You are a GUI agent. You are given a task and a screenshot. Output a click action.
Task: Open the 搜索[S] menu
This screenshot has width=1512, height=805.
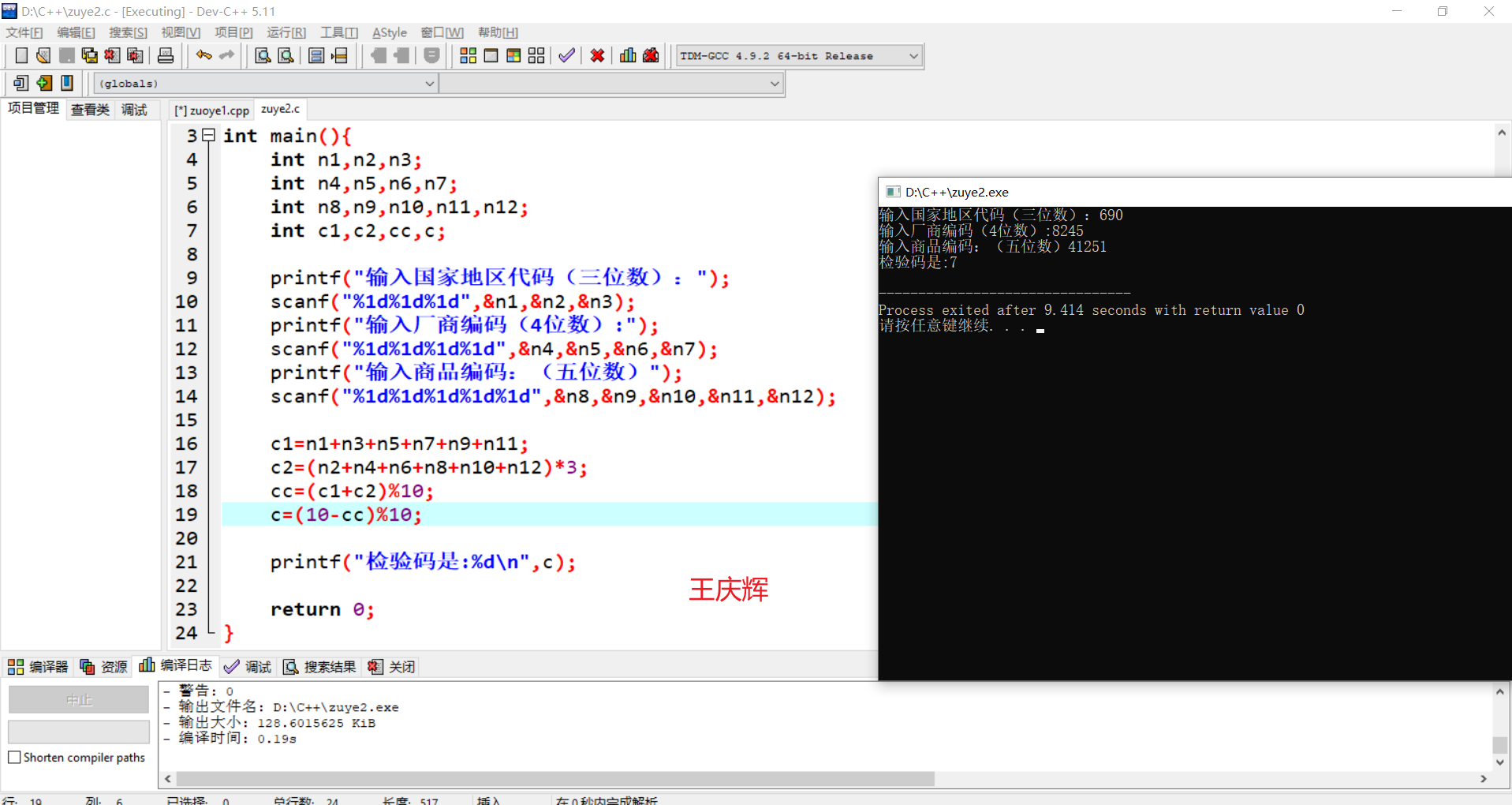(128, 32)
